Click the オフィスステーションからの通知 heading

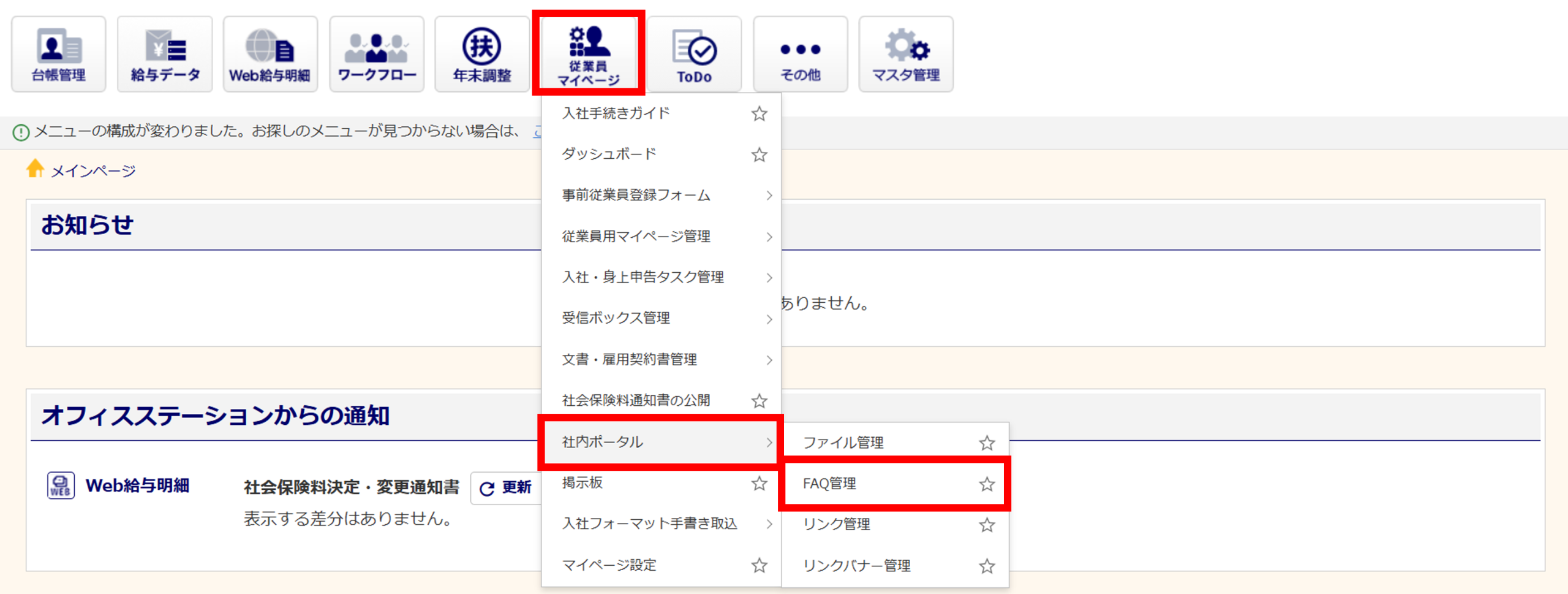coord(216,416)
